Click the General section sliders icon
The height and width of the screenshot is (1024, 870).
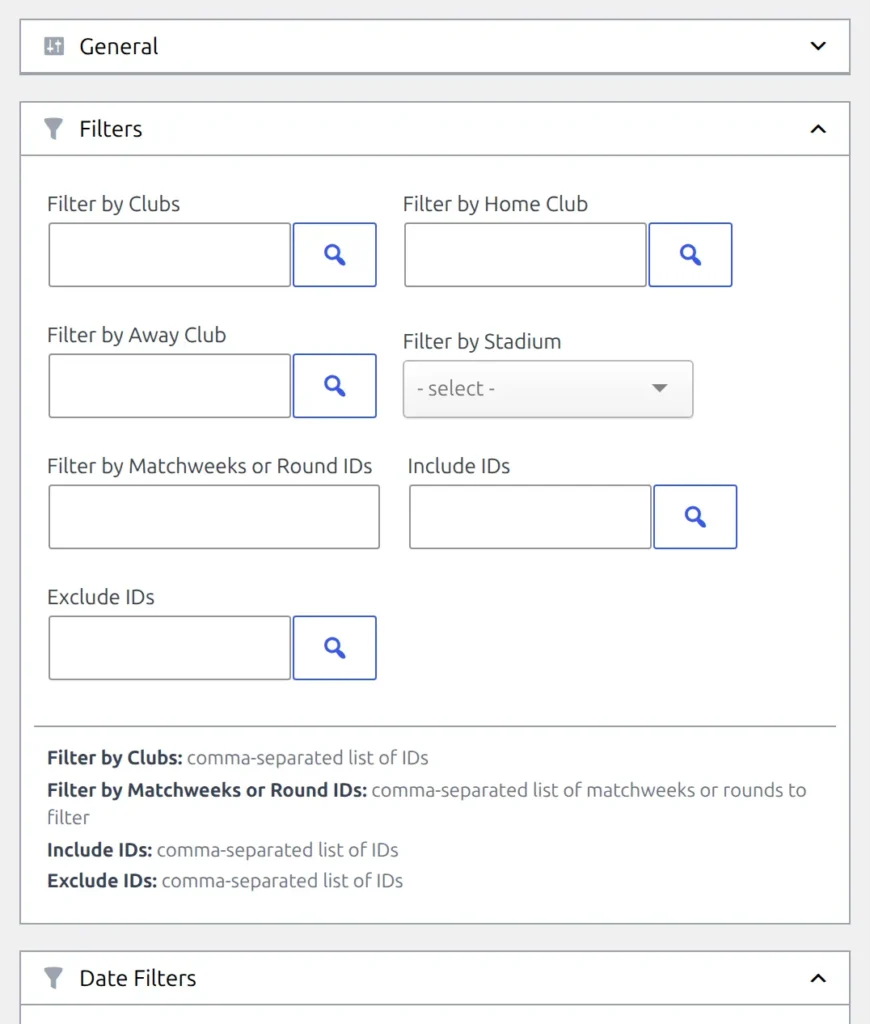pyautogui.click(x=54, y=46)
